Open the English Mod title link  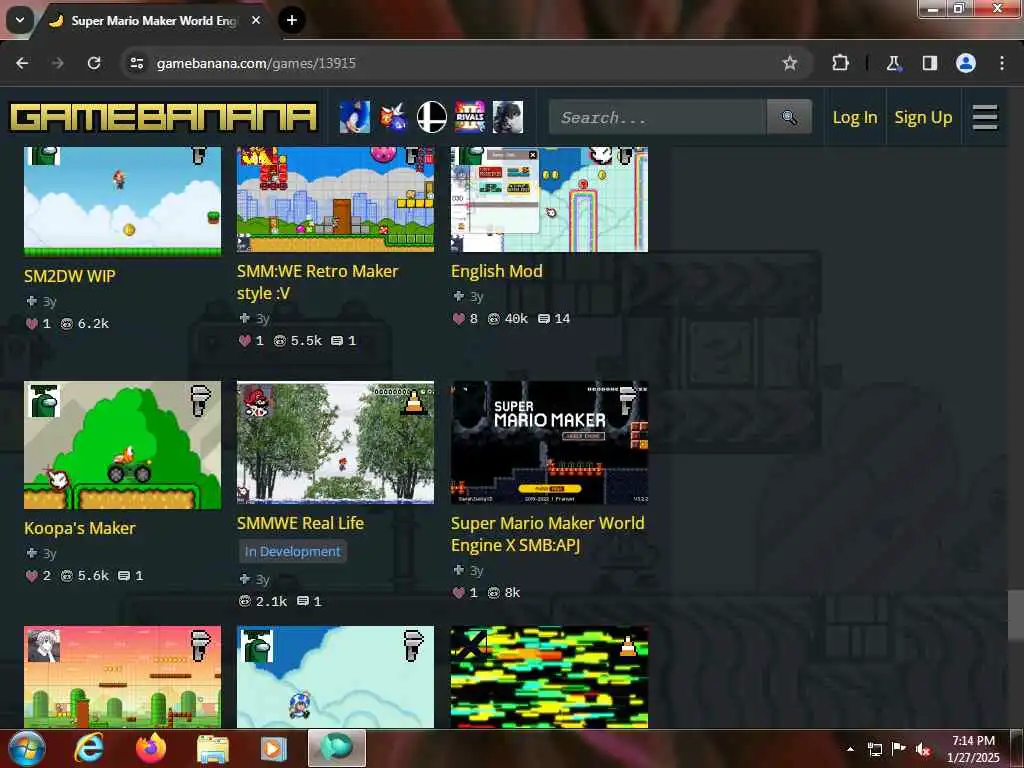pyautogui.click(x=496, y=271)
